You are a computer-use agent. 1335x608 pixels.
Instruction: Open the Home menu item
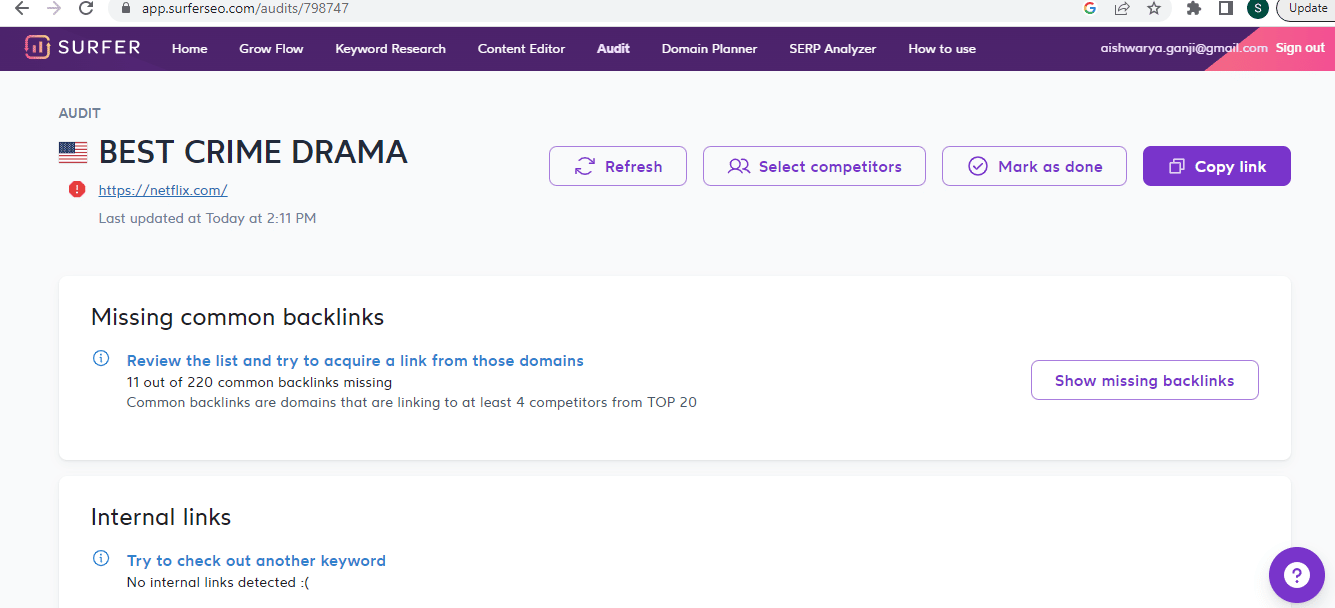pos(189,48)
